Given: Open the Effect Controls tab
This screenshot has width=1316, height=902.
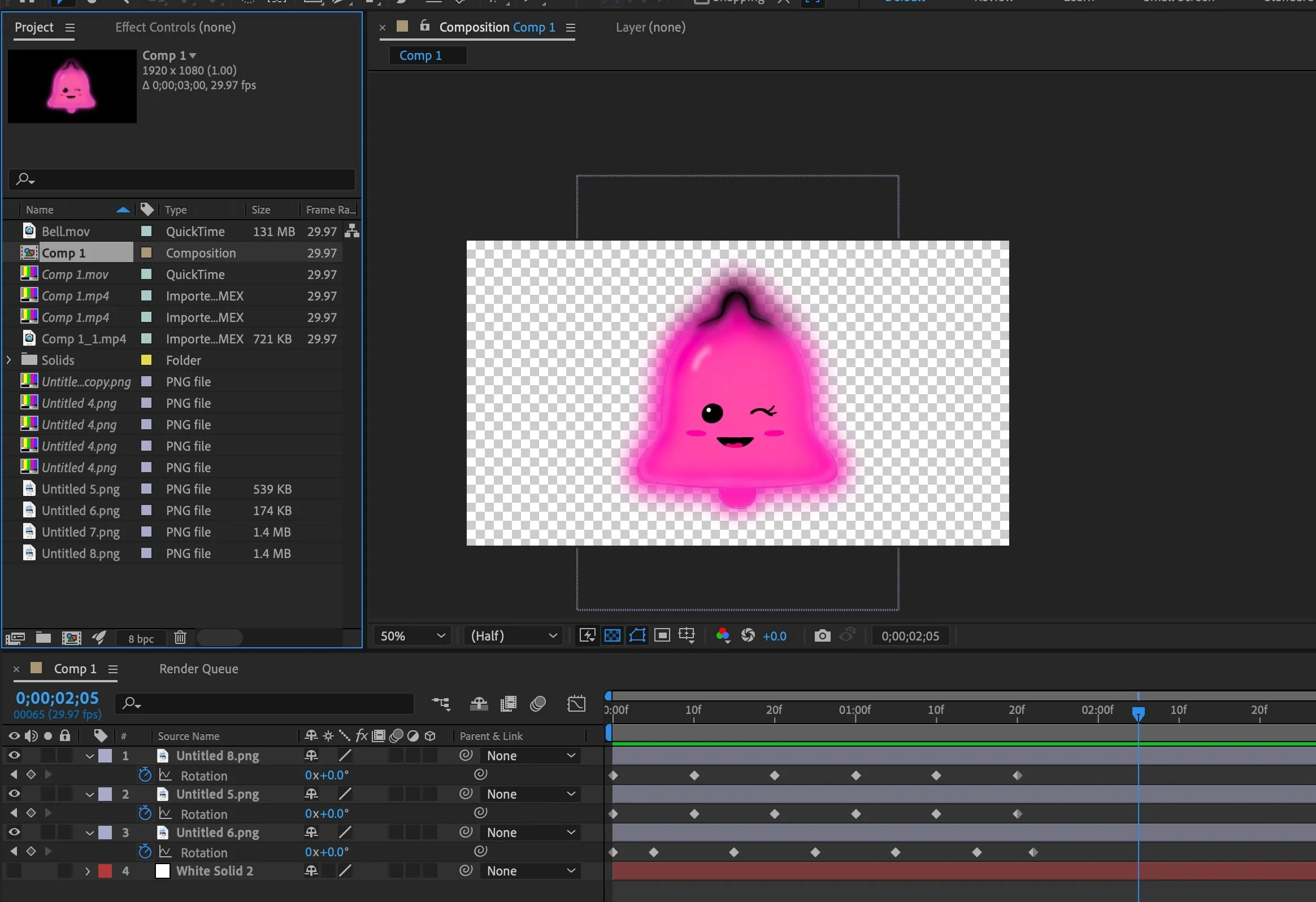Looking at the screenshot, I should tap(175, 27).
